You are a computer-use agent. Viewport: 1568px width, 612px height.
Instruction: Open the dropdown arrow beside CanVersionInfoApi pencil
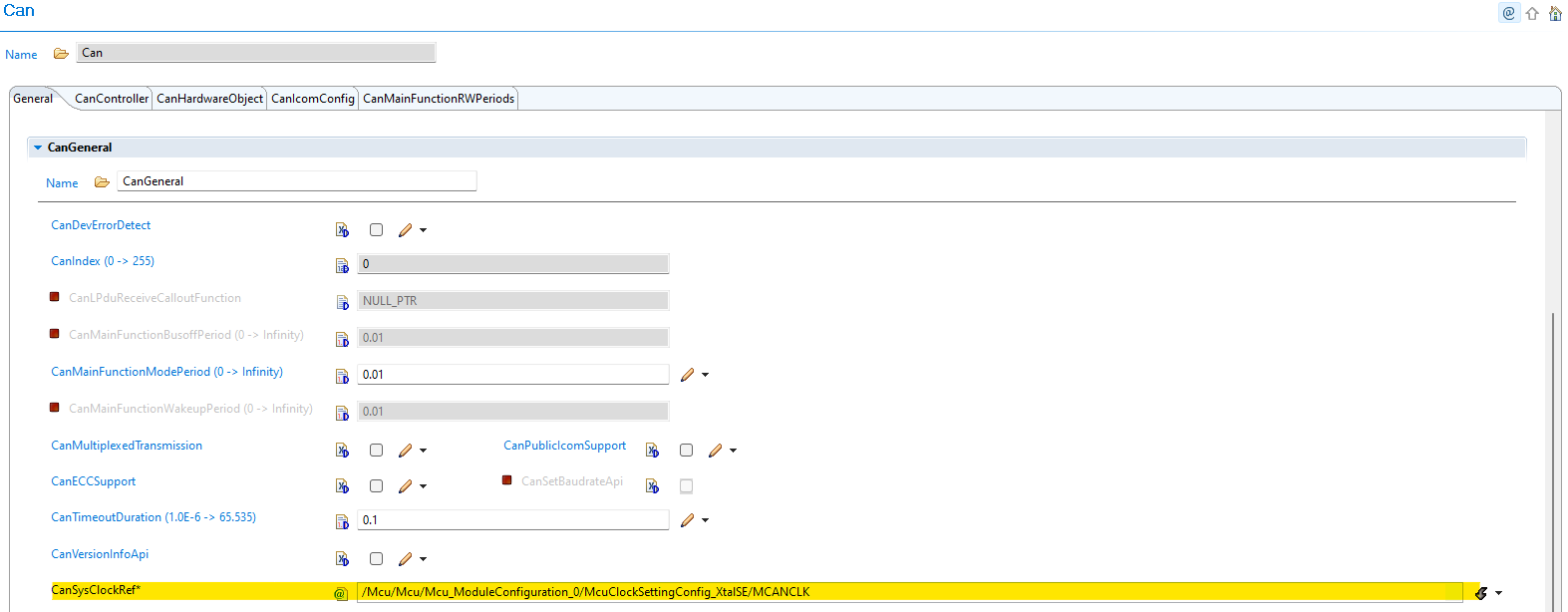(424, 559)
